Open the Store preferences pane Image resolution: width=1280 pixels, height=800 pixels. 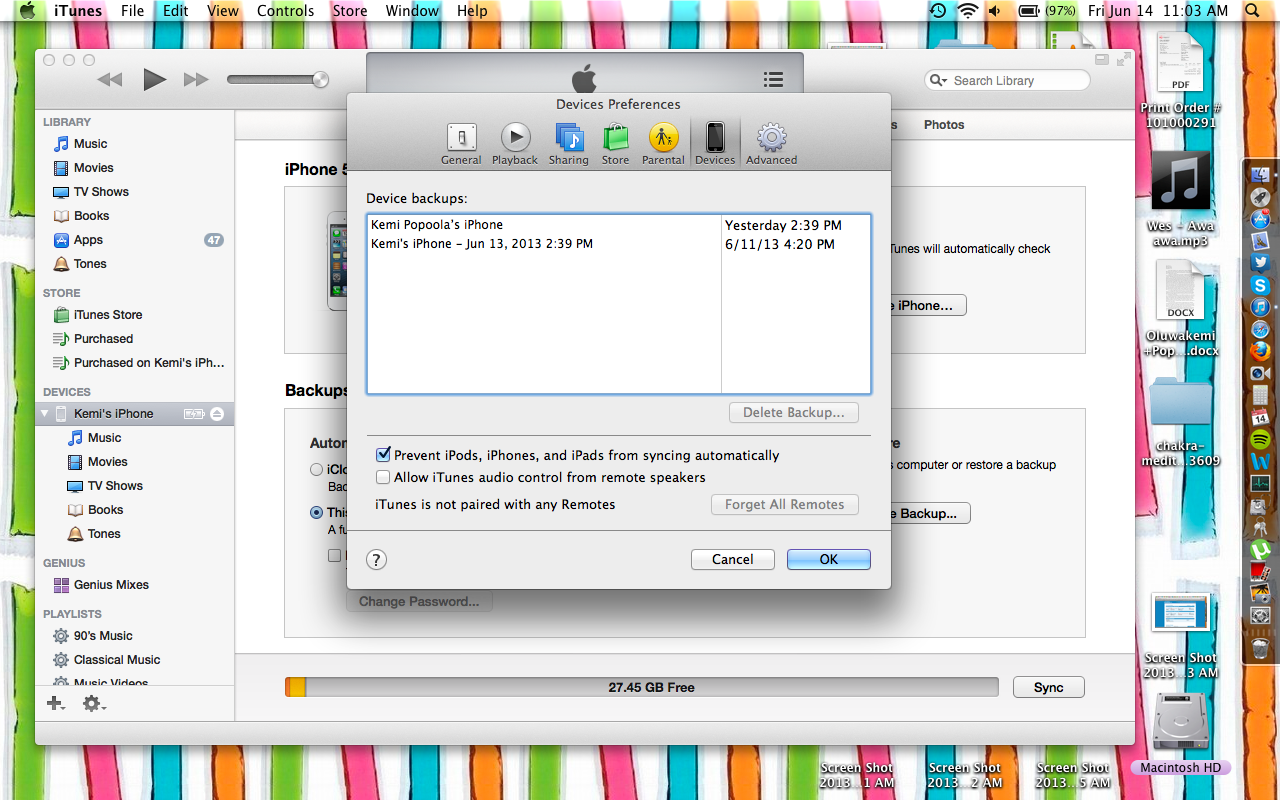point(615,144)
